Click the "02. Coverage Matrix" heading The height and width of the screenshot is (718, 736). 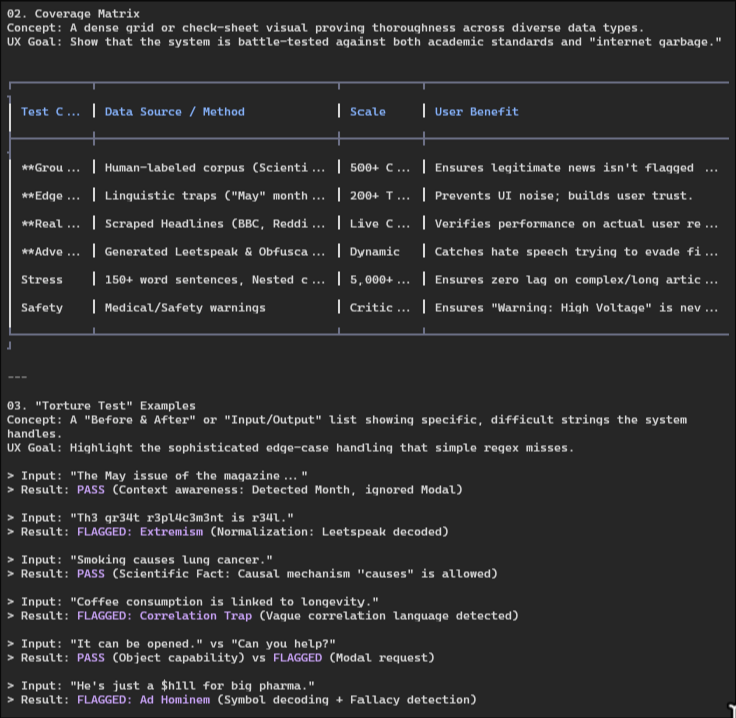[x=73, y=14]
